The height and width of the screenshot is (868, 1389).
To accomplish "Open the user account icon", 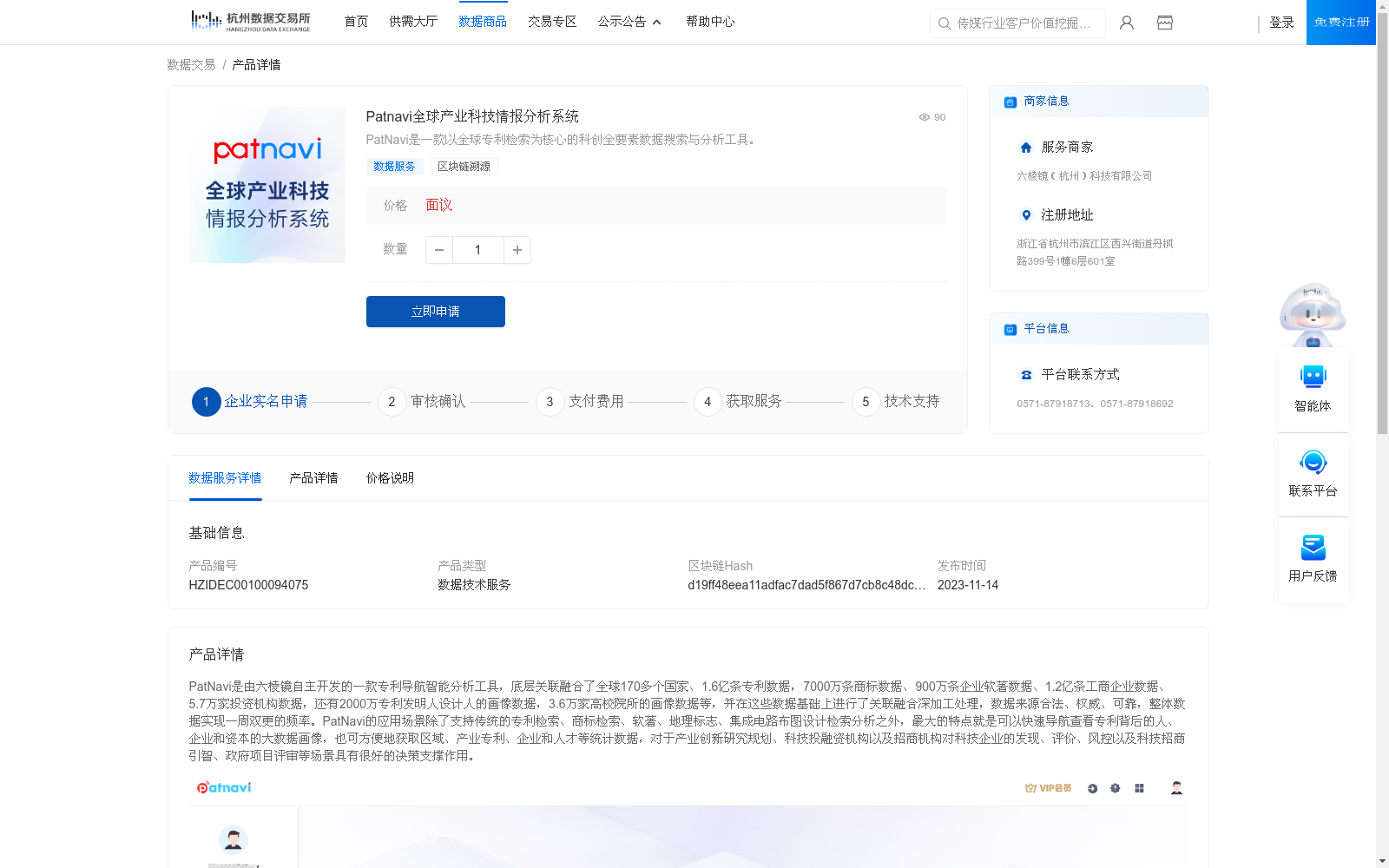I will click(1127, 23).
